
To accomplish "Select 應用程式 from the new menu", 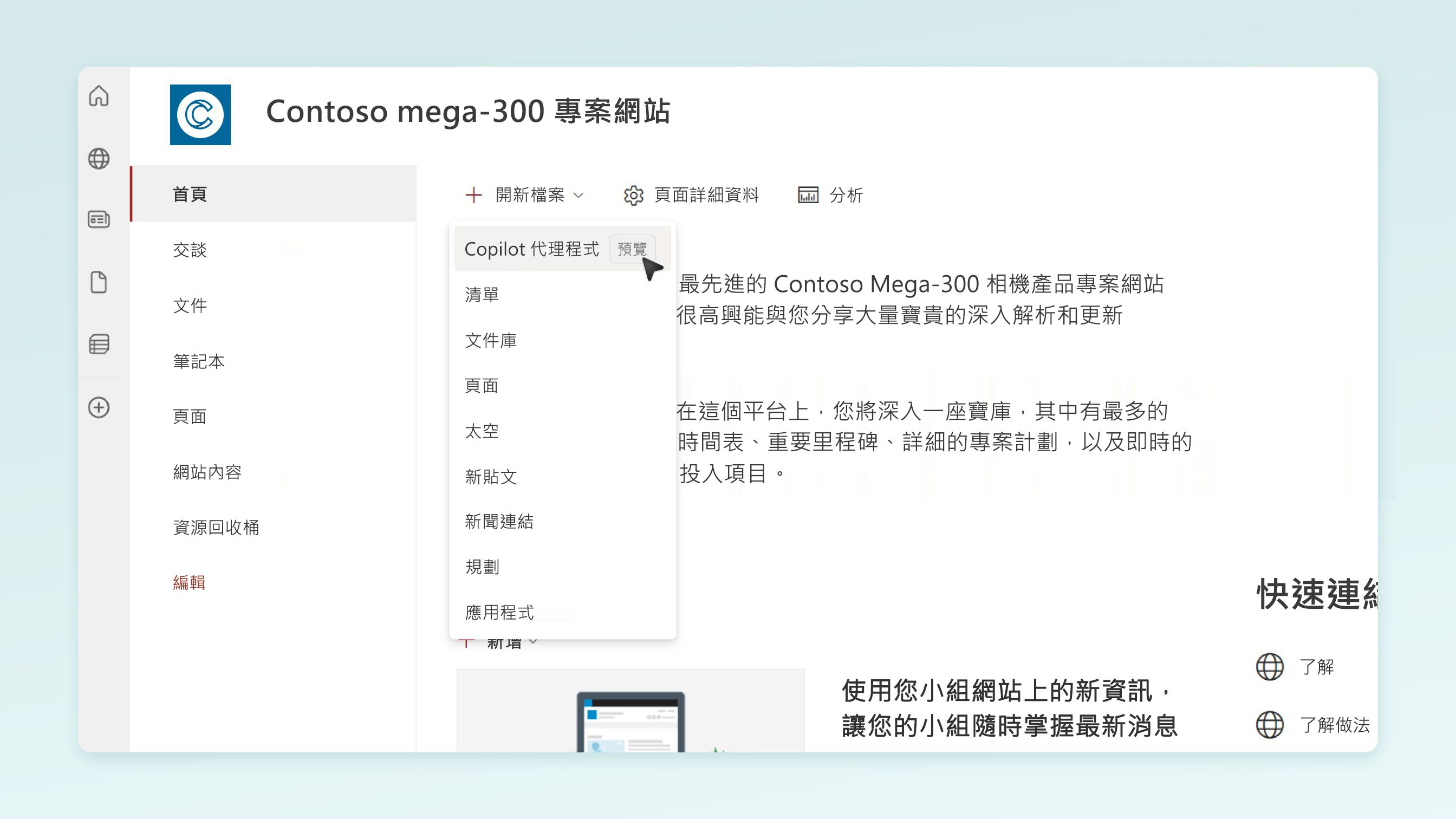I will [562, 612].
